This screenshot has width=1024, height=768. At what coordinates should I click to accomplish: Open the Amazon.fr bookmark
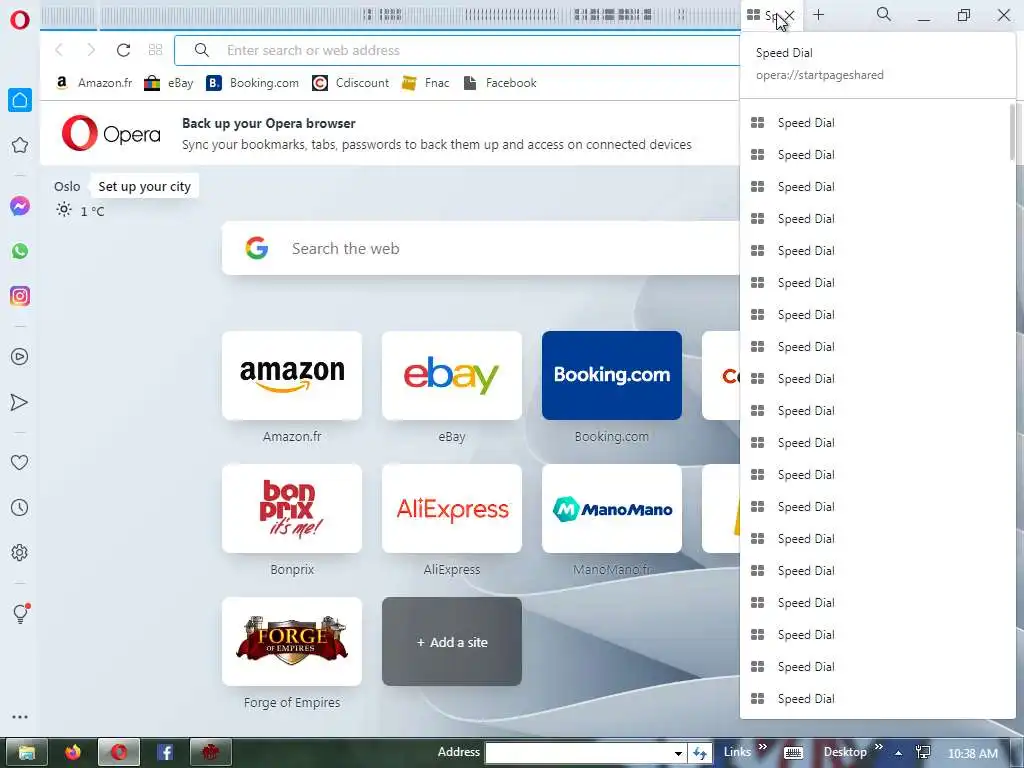(93, 83)
